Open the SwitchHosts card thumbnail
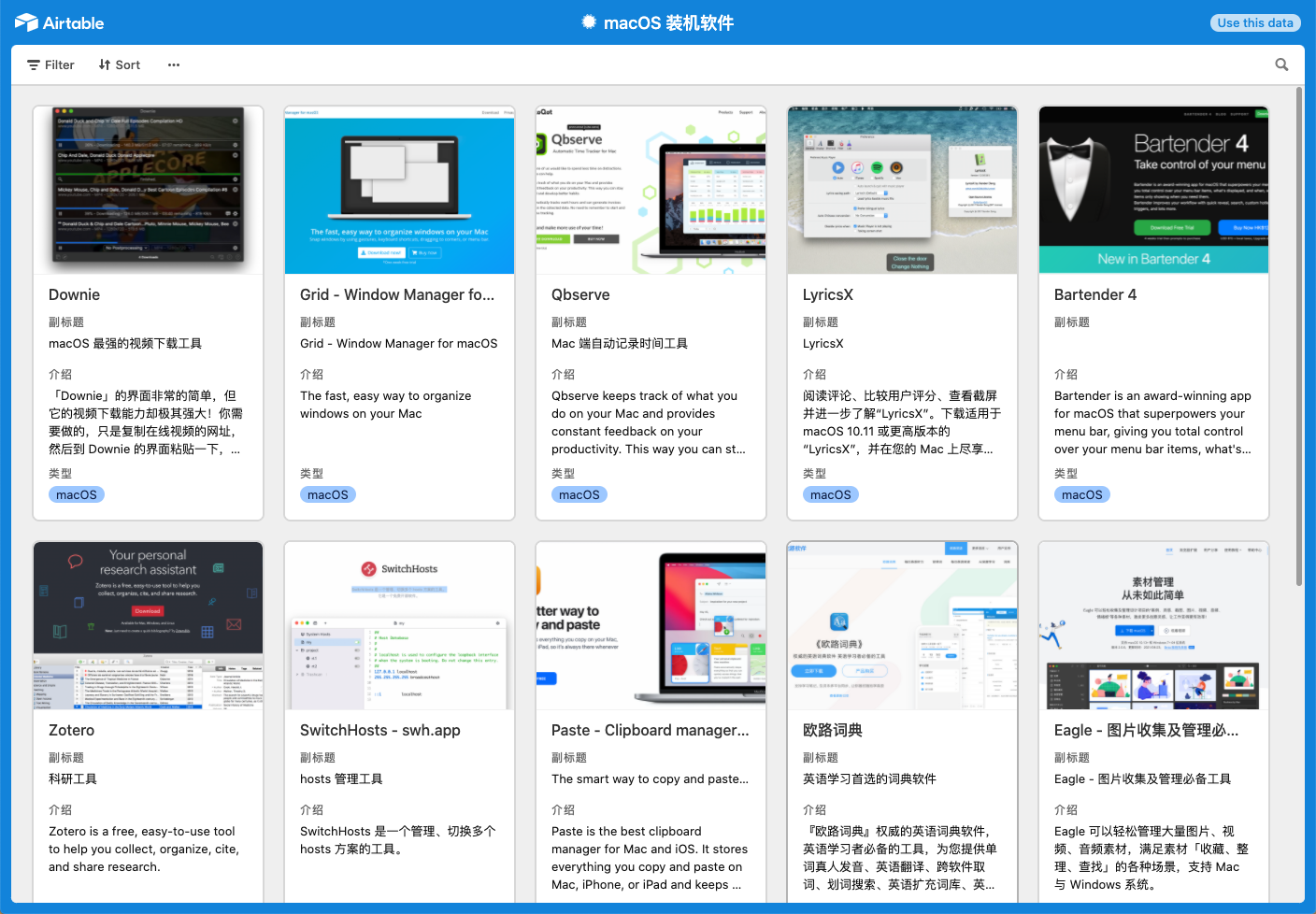Image resolution: width=1316 pixels, height=914 pixels. click(x=399, y=625)
